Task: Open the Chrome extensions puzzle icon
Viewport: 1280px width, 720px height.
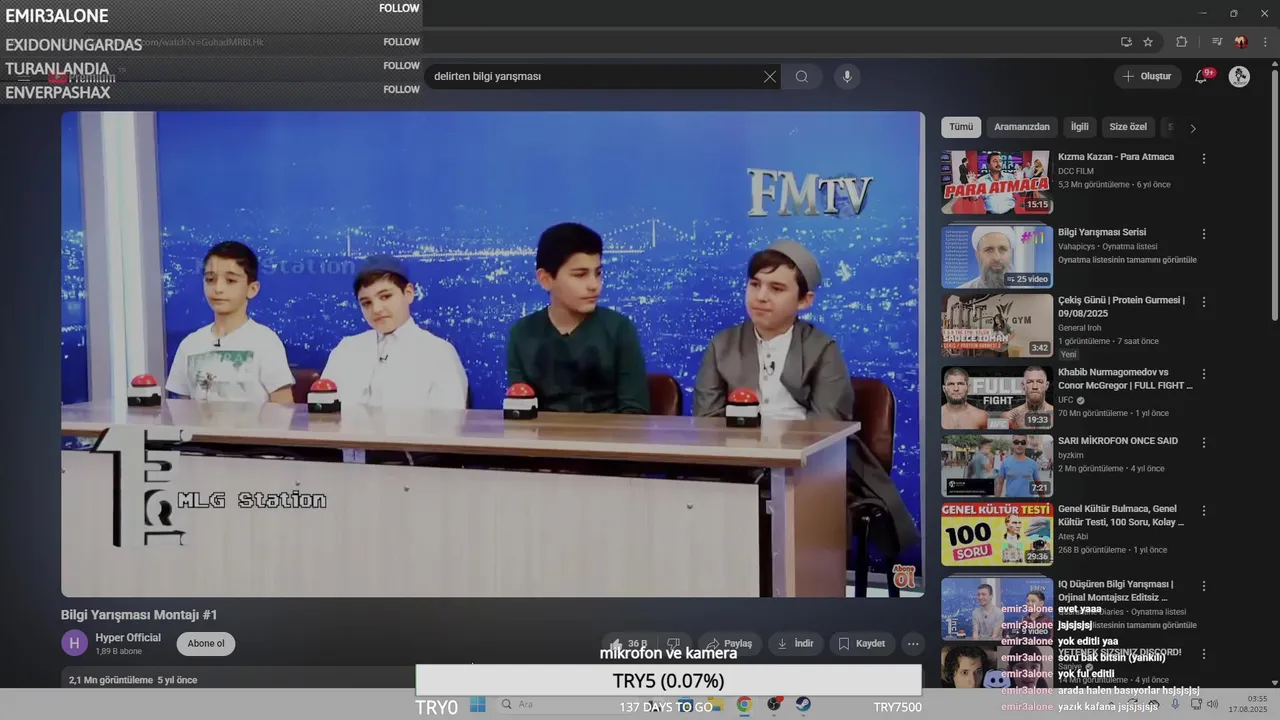Action: point(1181,42)
